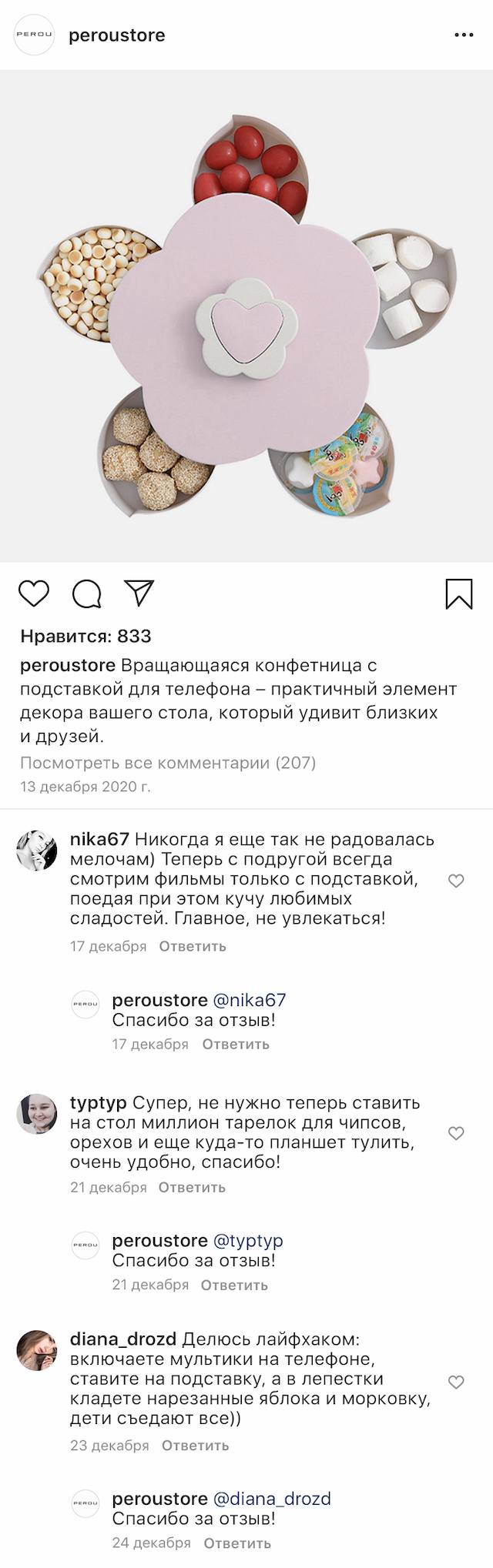Like the comment by diana_drozd
This screenshot has height=1568, width=493.
click(456, 1382)
